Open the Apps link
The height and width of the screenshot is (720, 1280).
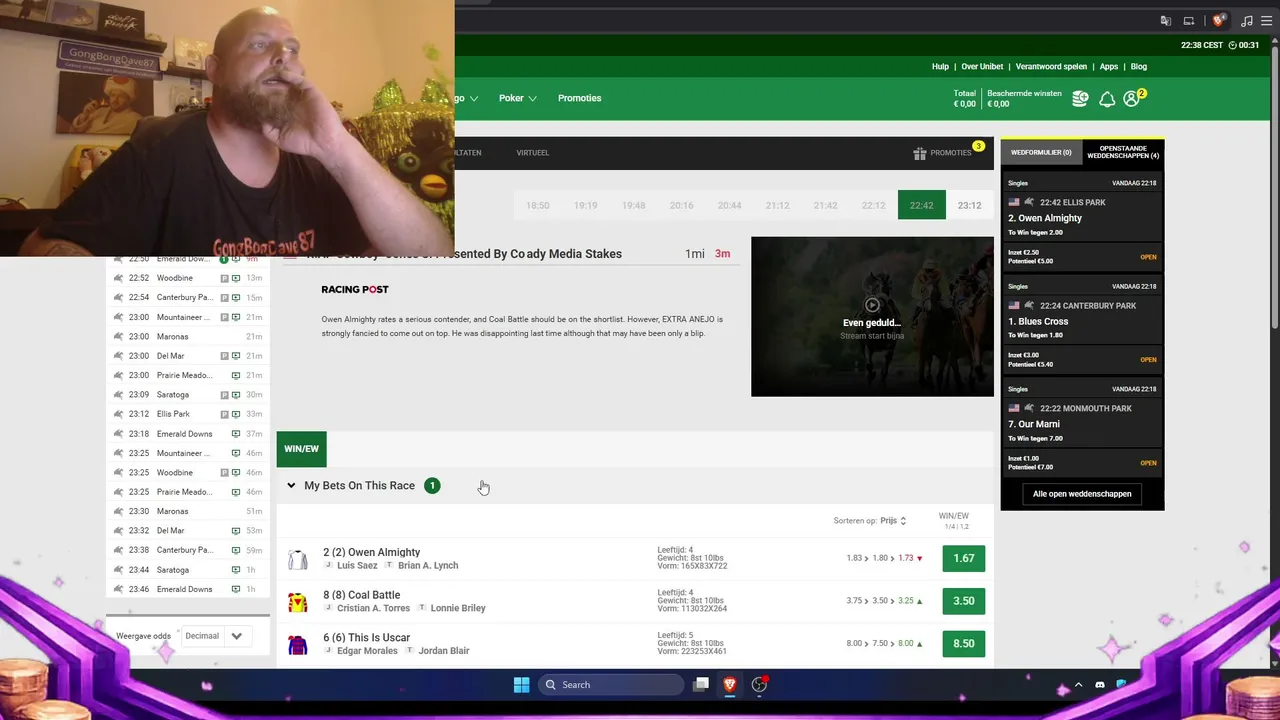coord(1109,67)
